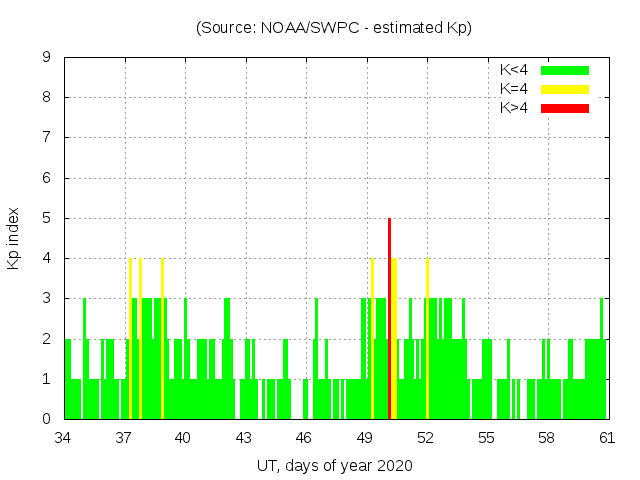Click y-axis tick label 5
Screen dimensions: 640x480
click(x=47, y=218)
